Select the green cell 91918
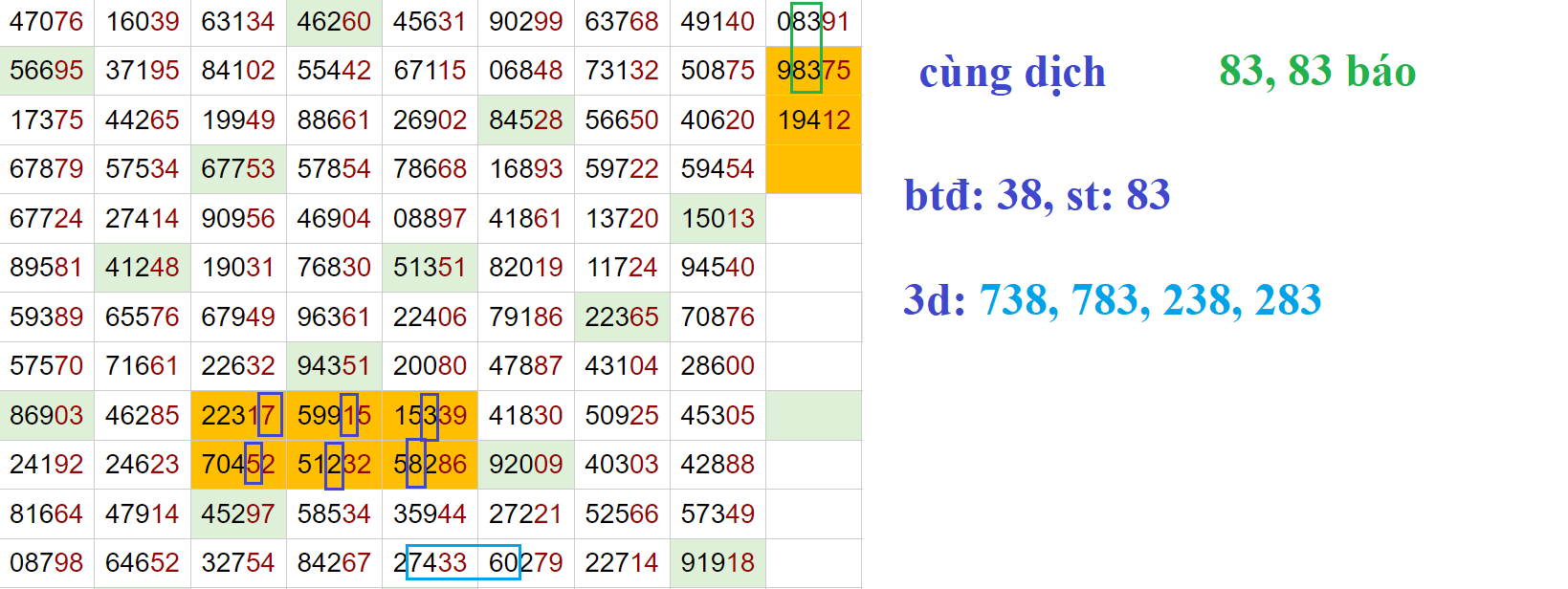 [718, 563]
